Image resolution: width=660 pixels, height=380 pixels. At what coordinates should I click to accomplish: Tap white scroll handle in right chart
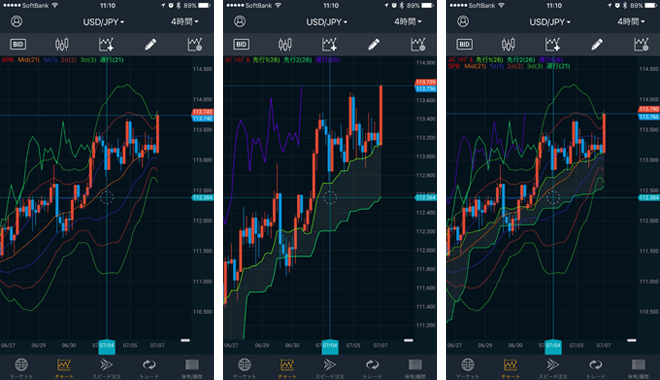(x=631, y=340)
